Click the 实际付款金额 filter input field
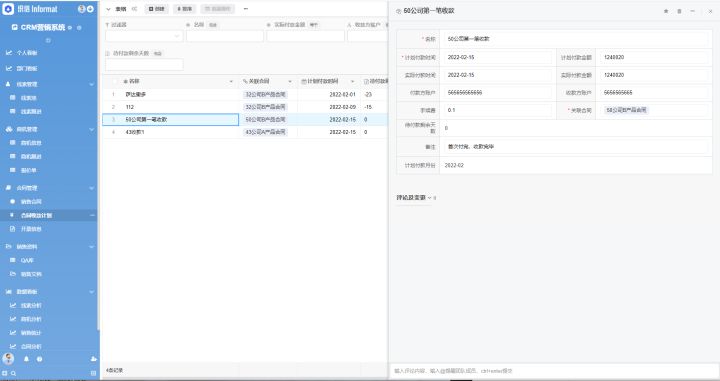This screenshot has width=720, height=381. click(305, 36)
